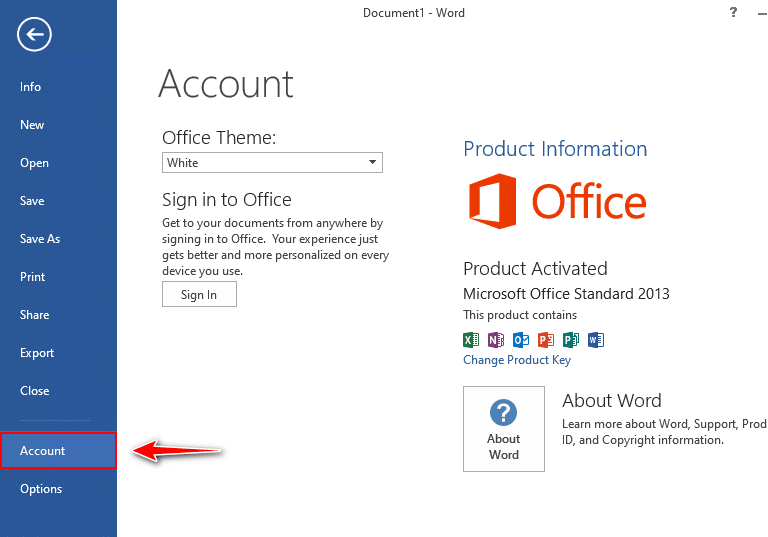Open the help question mark in title bar

[x=733, y=12]
